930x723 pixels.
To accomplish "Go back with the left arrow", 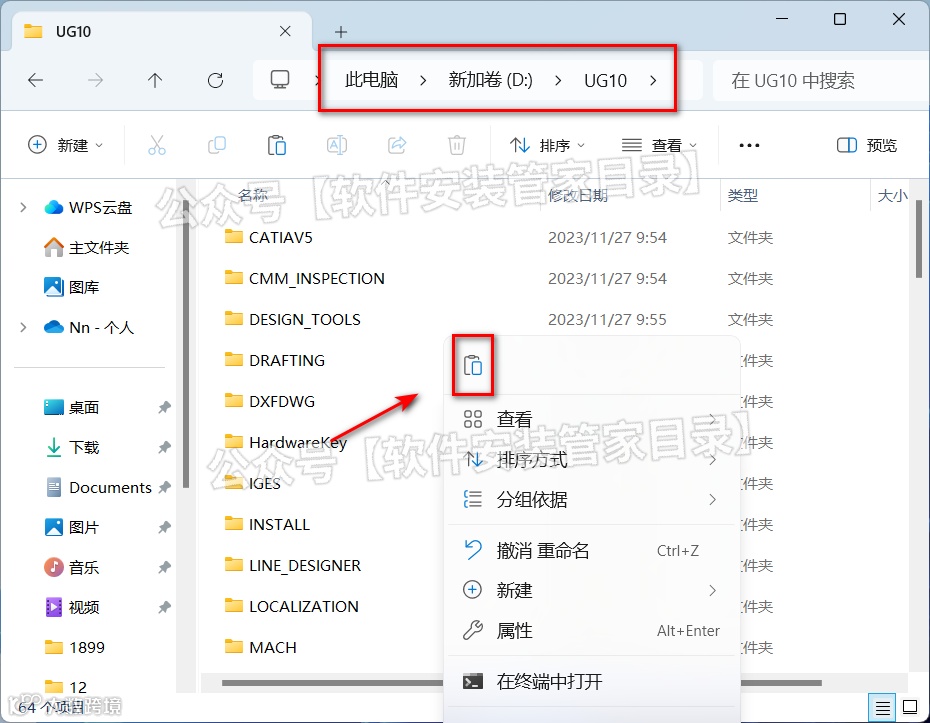I will (36, 80).
